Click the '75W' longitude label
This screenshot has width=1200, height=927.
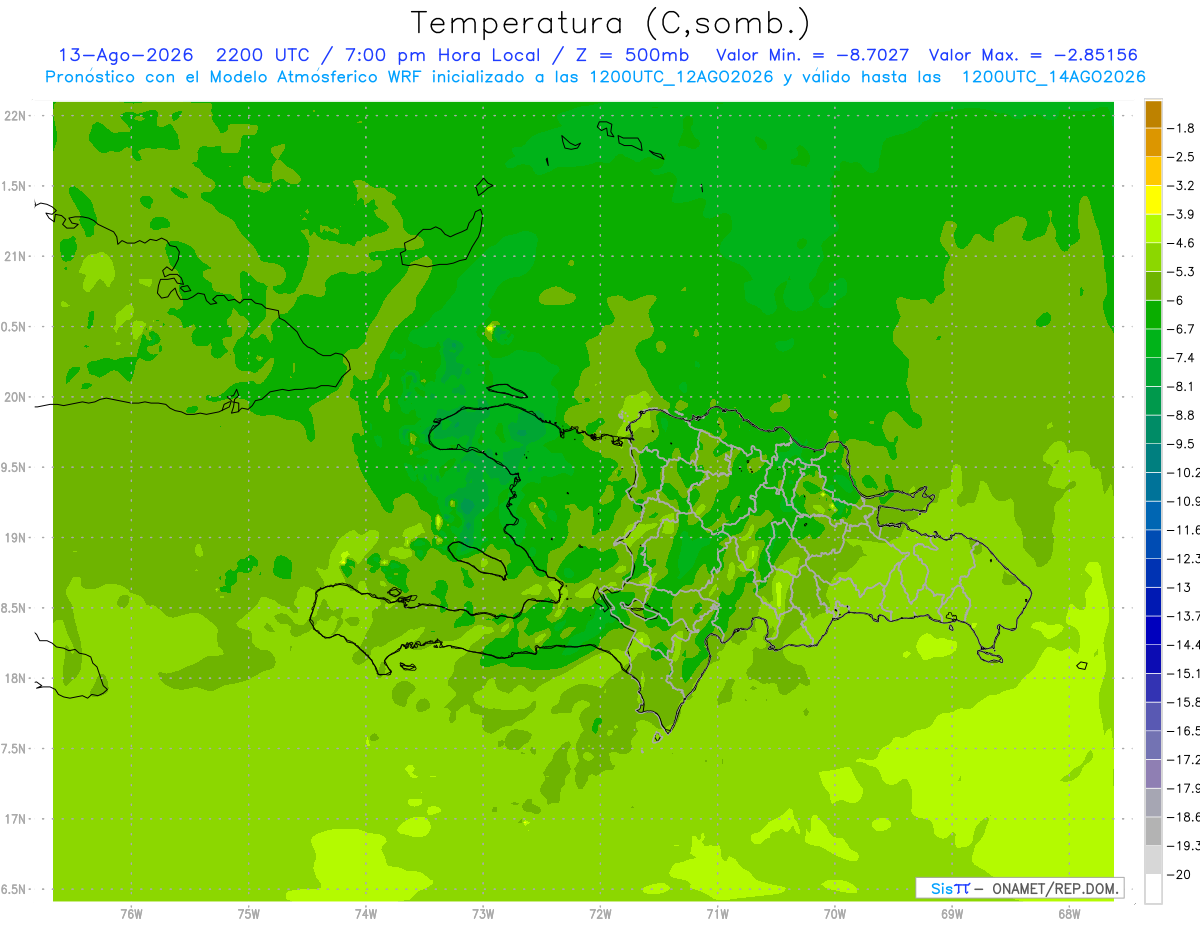click(x=249, y=914)
